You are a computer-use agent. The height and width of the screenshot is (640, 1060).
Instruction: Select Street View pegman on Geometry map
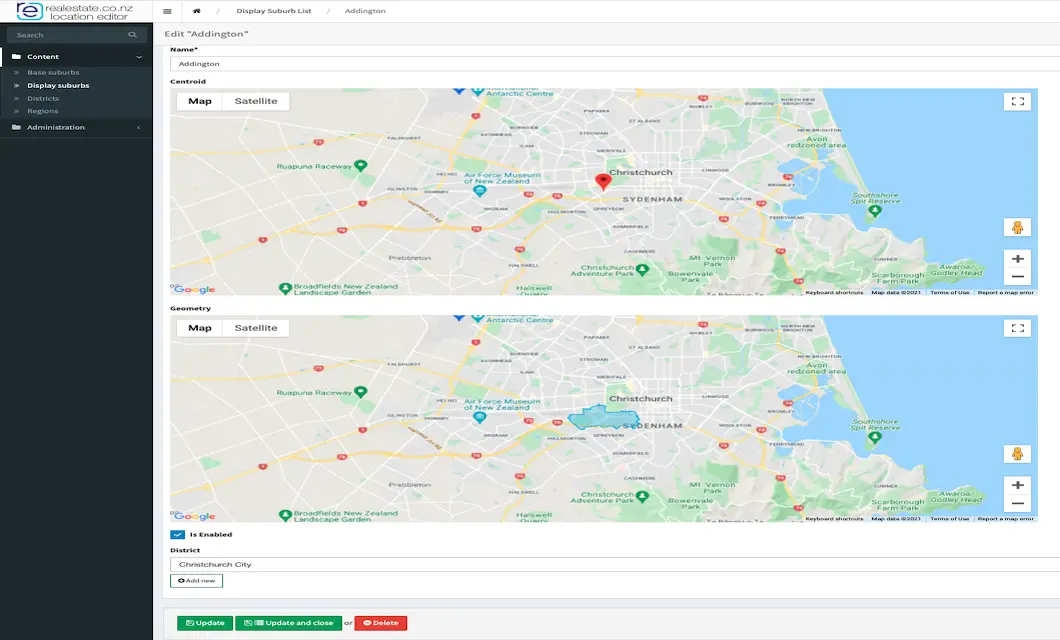point(1017,454)
